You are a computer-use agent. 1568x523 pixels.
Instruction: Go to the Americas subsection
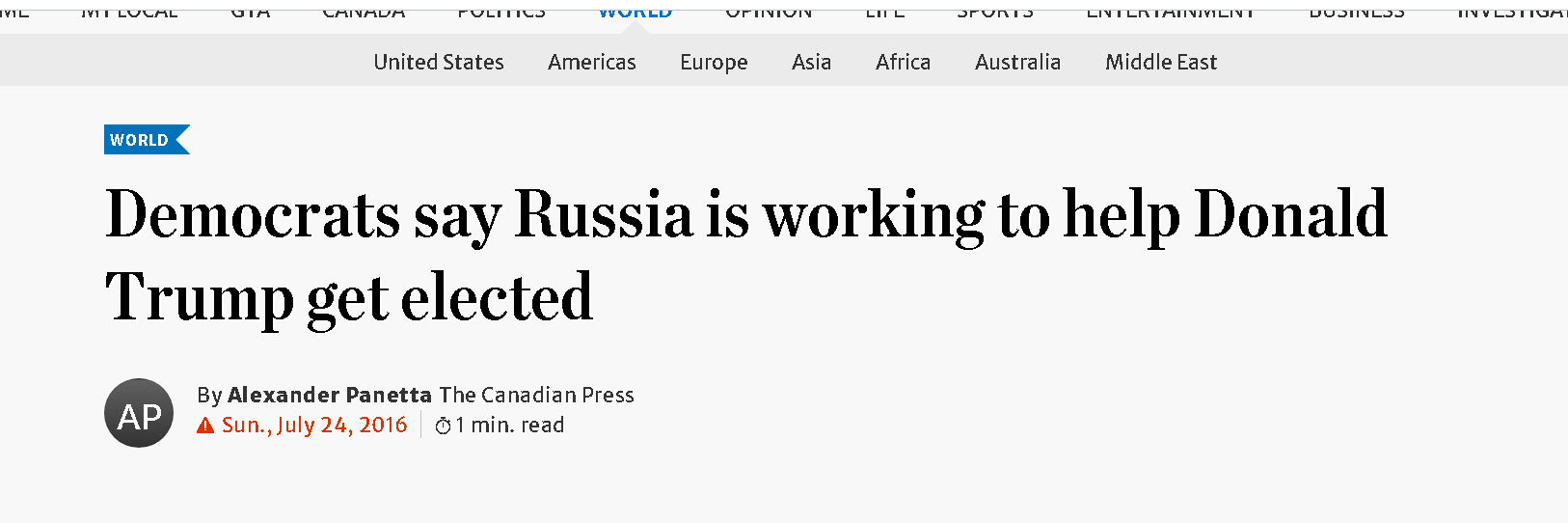[x=592, y=63]
